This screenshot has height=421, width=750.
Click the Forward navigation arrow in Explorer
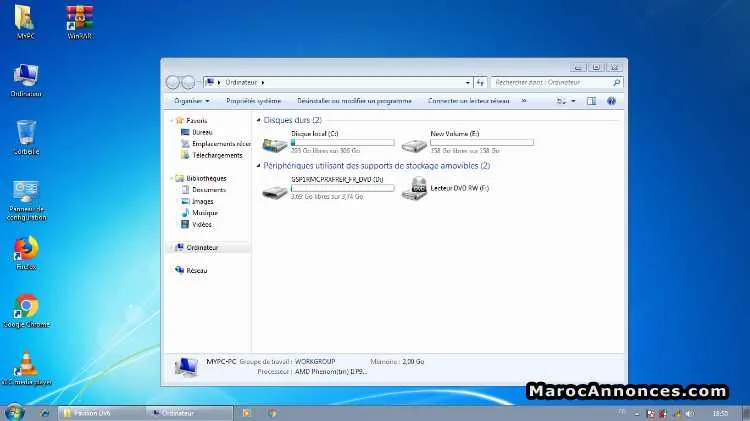pyautogui.click(x=188, y=82)
